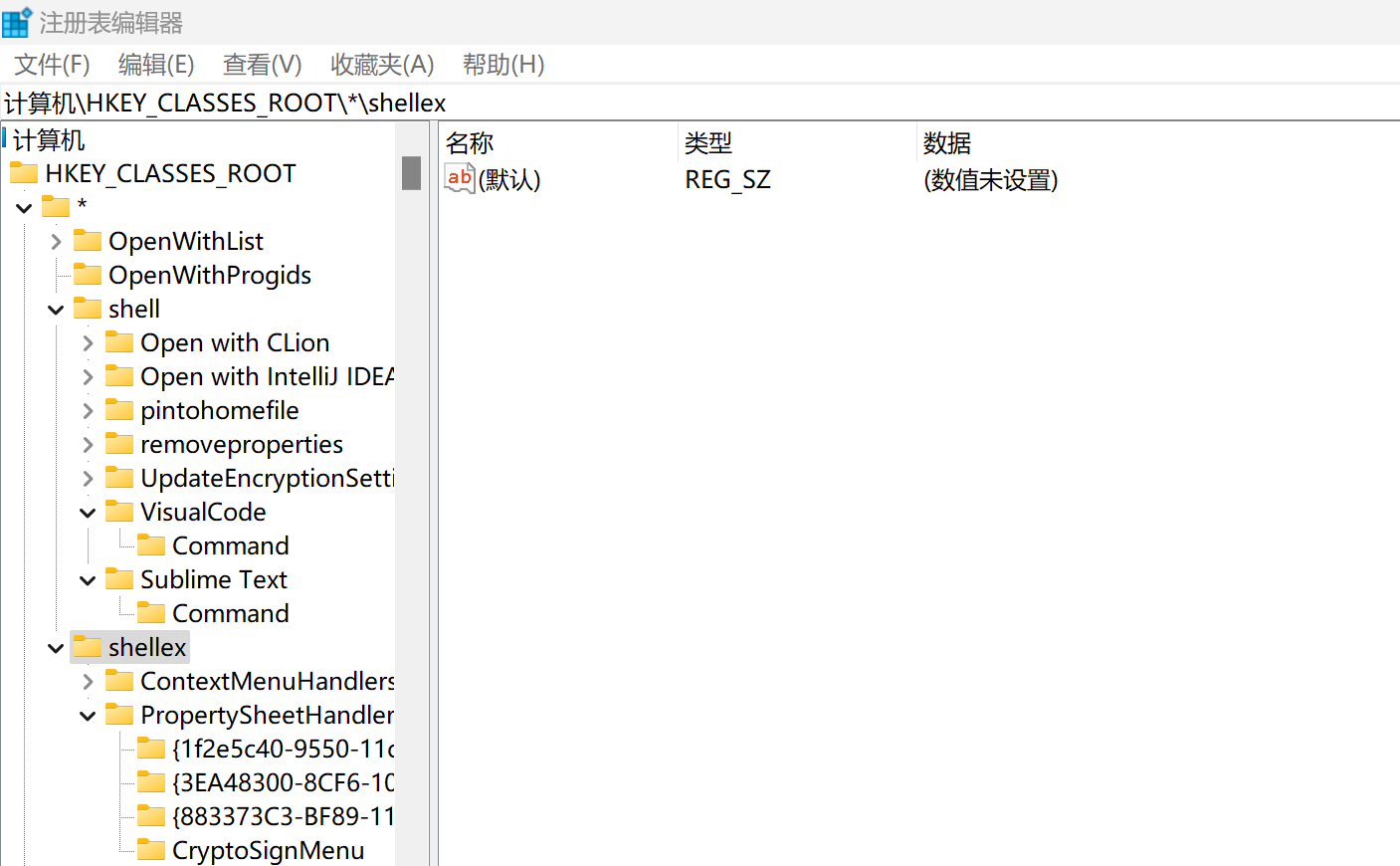Click the {1f2e5c40-9550 key folder icon
The image size is (1400, 866).
(x=151, y=749)
